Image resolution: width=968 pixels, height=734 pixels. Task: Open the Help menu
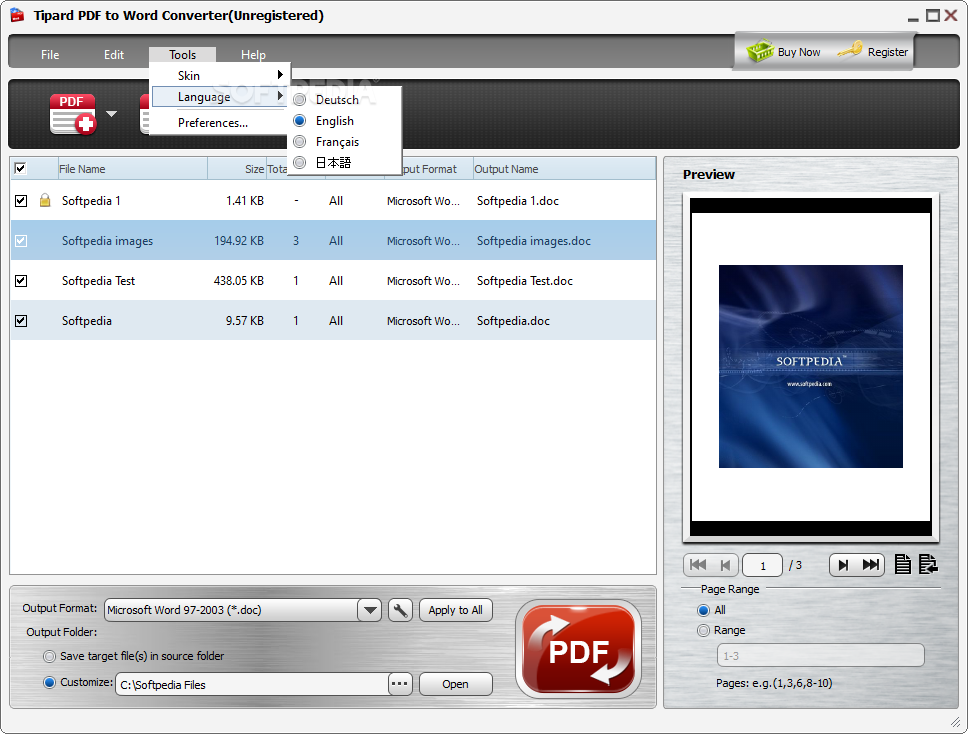(253, 54)
